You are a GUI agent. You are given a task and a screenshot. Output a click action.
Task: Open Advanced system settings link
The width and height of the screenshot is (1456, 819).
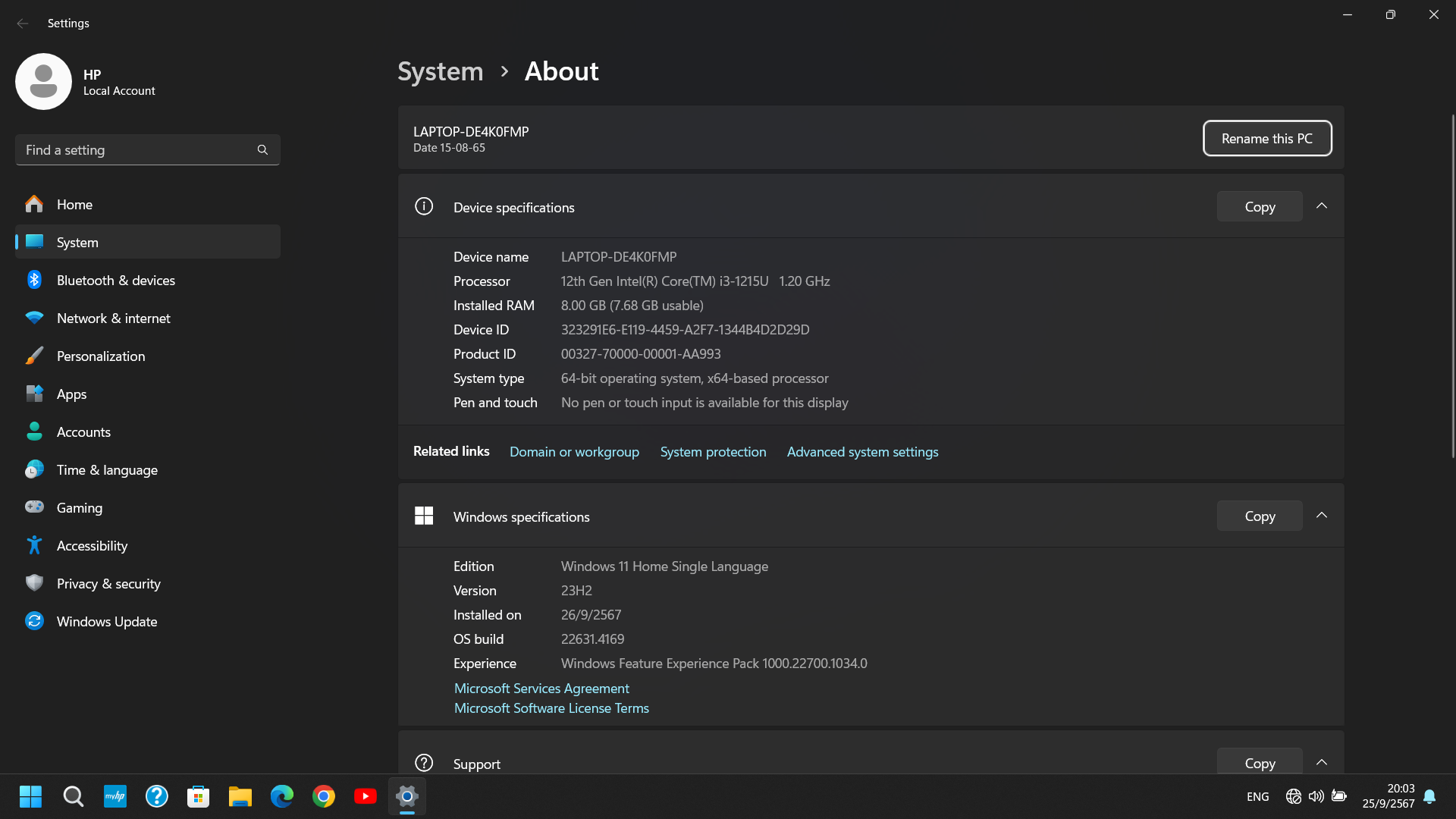(862, 452)
